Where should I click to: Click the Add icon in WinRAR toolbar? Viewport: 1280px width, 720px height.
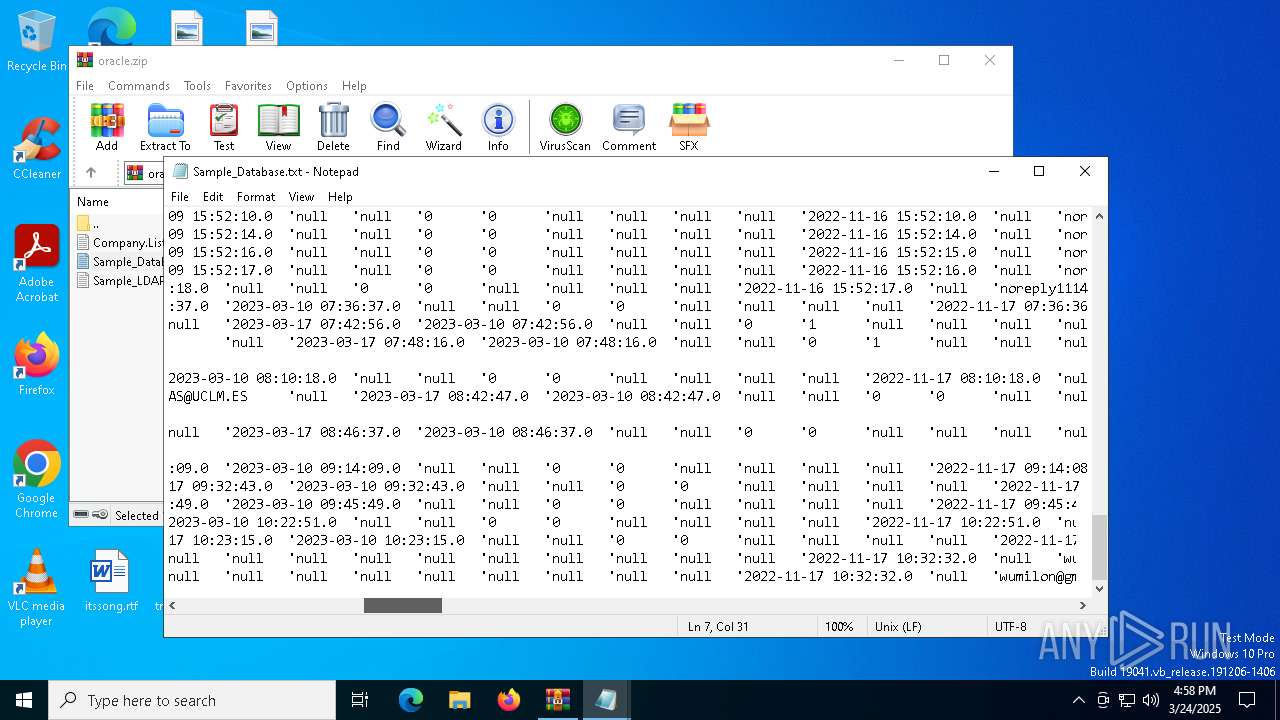[107, 127]
